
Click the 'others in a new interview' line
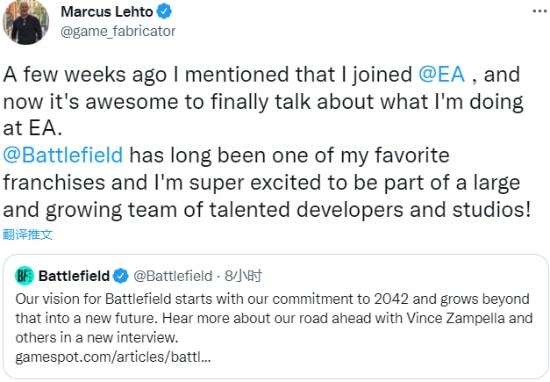pos(97,337)
